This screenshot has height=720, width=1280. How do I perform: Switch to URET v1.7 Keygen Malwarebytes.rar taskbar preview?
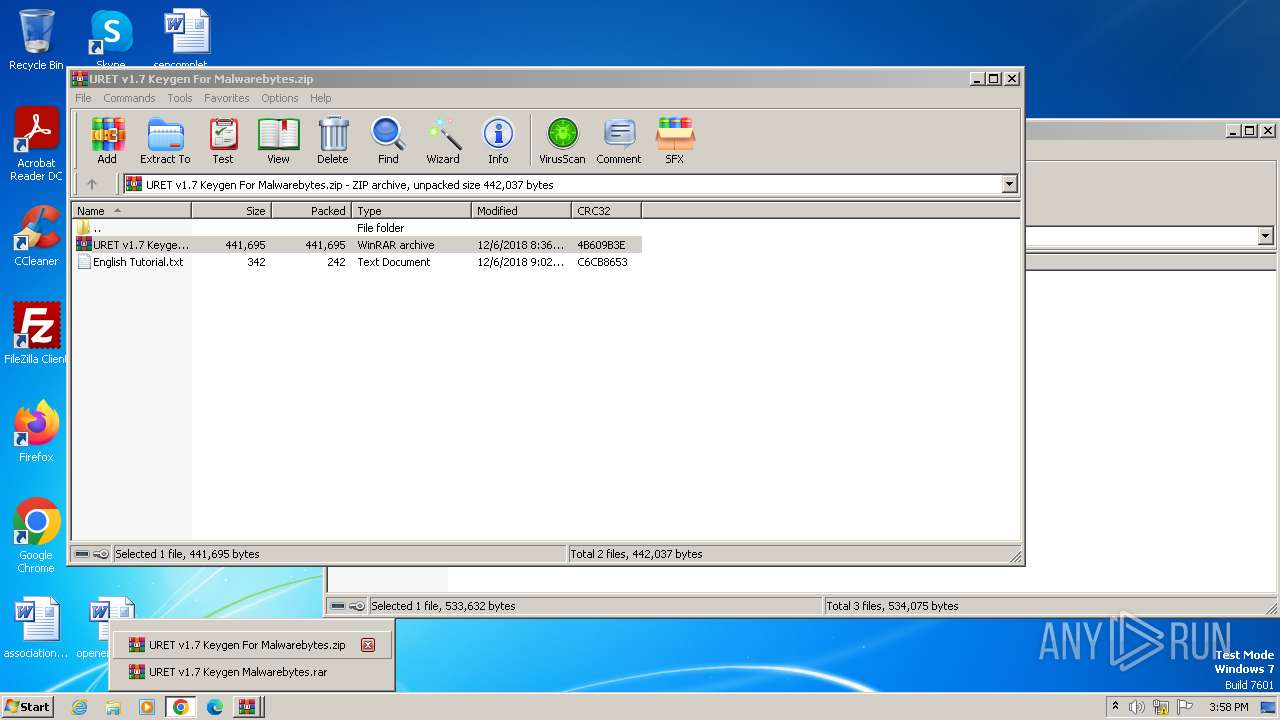click(x=252, y=672)
